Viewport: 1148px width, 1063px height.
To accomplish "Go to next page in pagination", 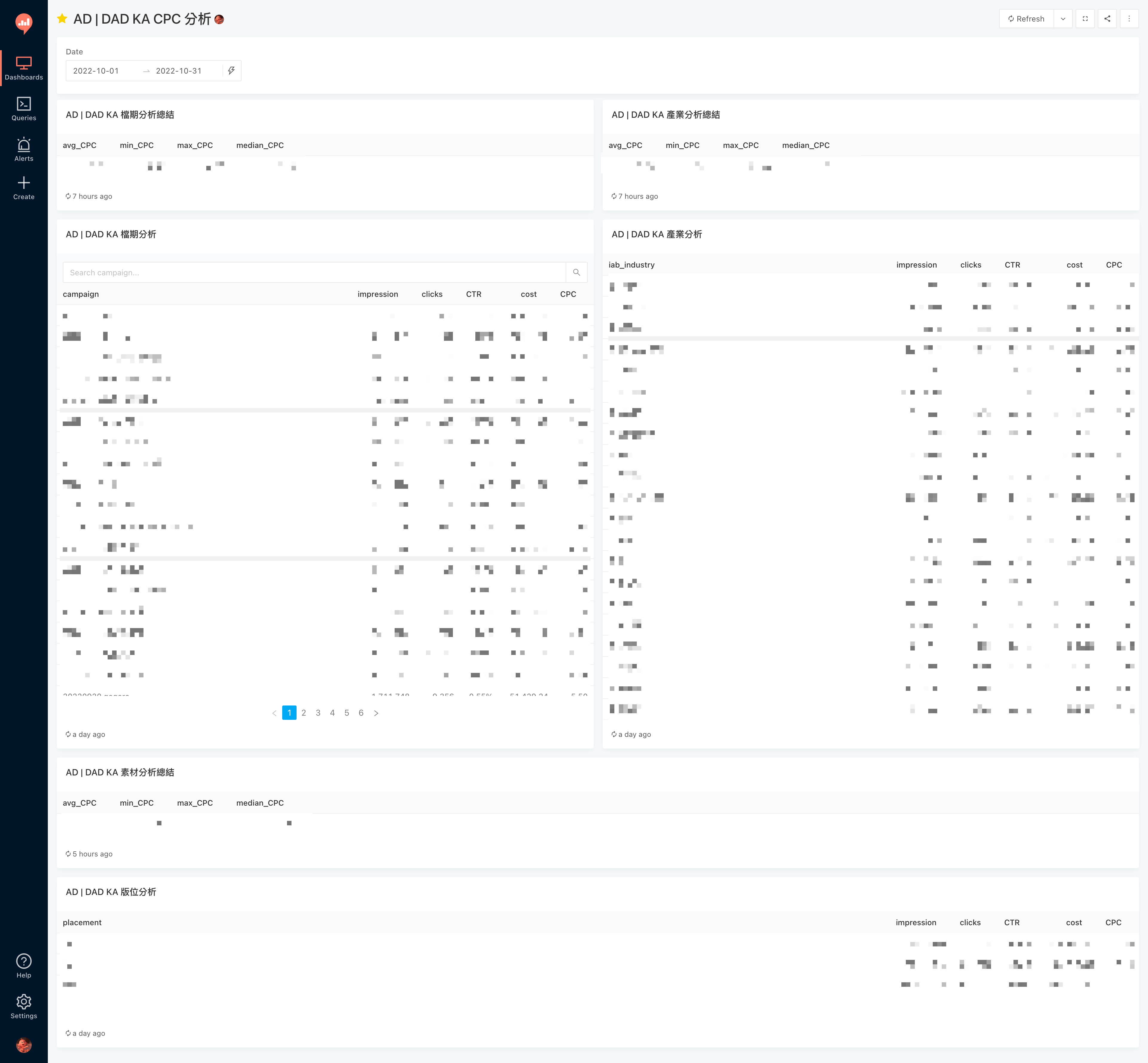I will pos(376,713).
